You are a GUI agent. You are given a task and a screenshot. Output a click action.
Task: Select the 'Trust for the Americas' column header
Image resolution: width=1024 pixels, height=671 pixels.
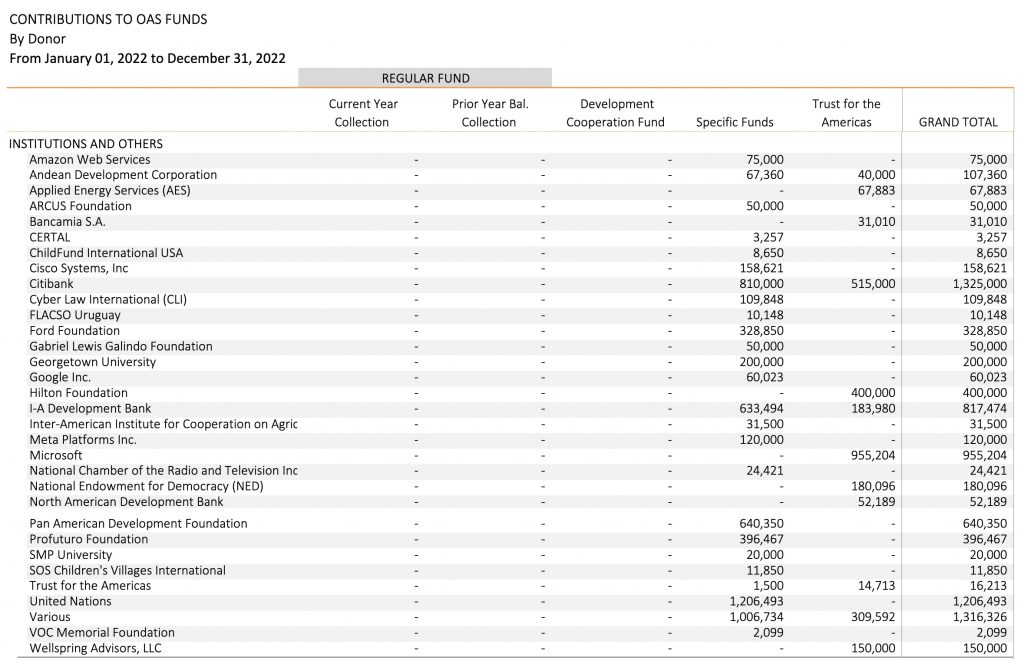click(x=846, y=113)
